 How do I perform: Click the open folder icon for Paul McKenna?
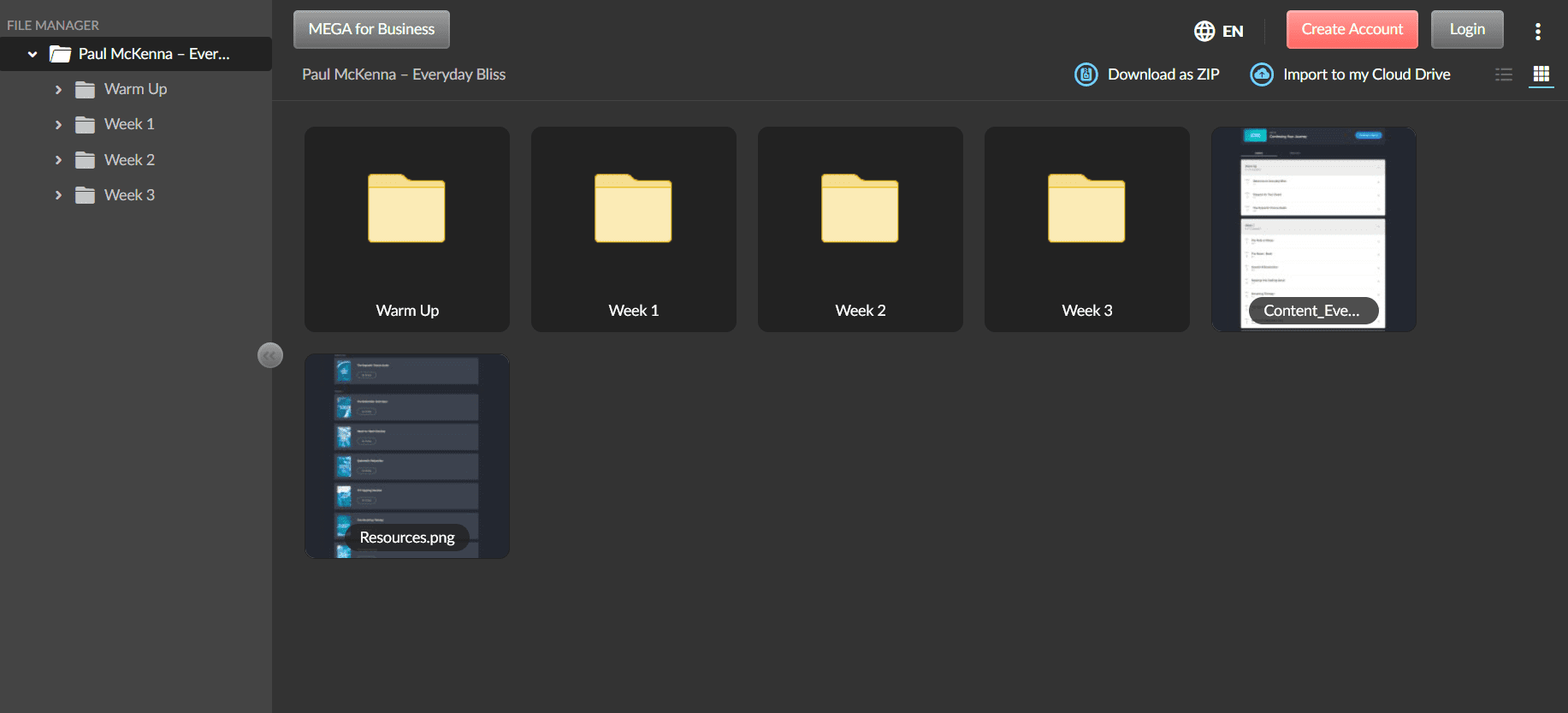tap(60, 54)
